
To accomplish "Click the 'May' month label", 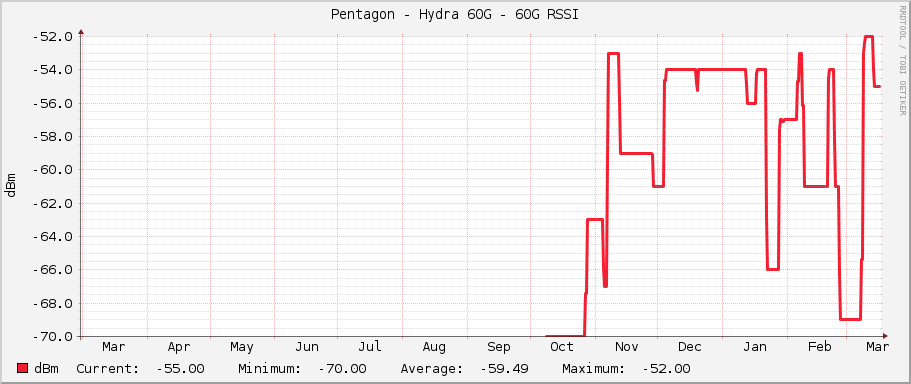I will click(242, 347).
